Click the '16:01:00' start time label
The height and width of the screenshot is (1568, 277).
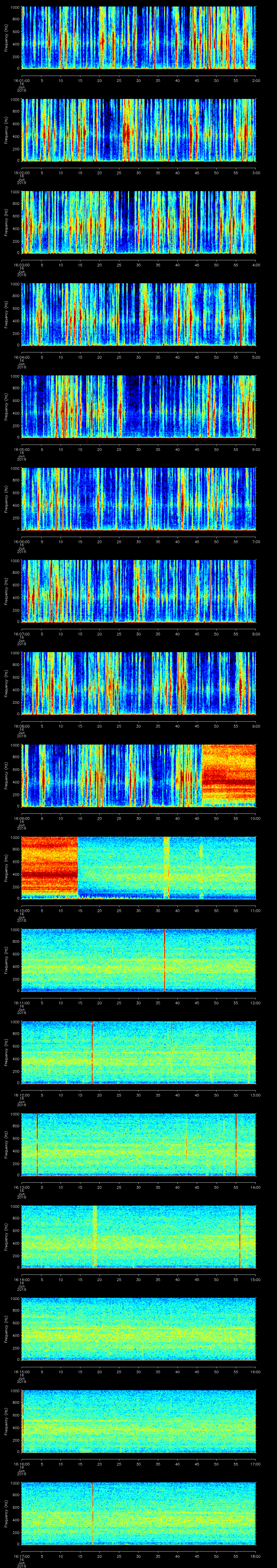click(22, 80)
